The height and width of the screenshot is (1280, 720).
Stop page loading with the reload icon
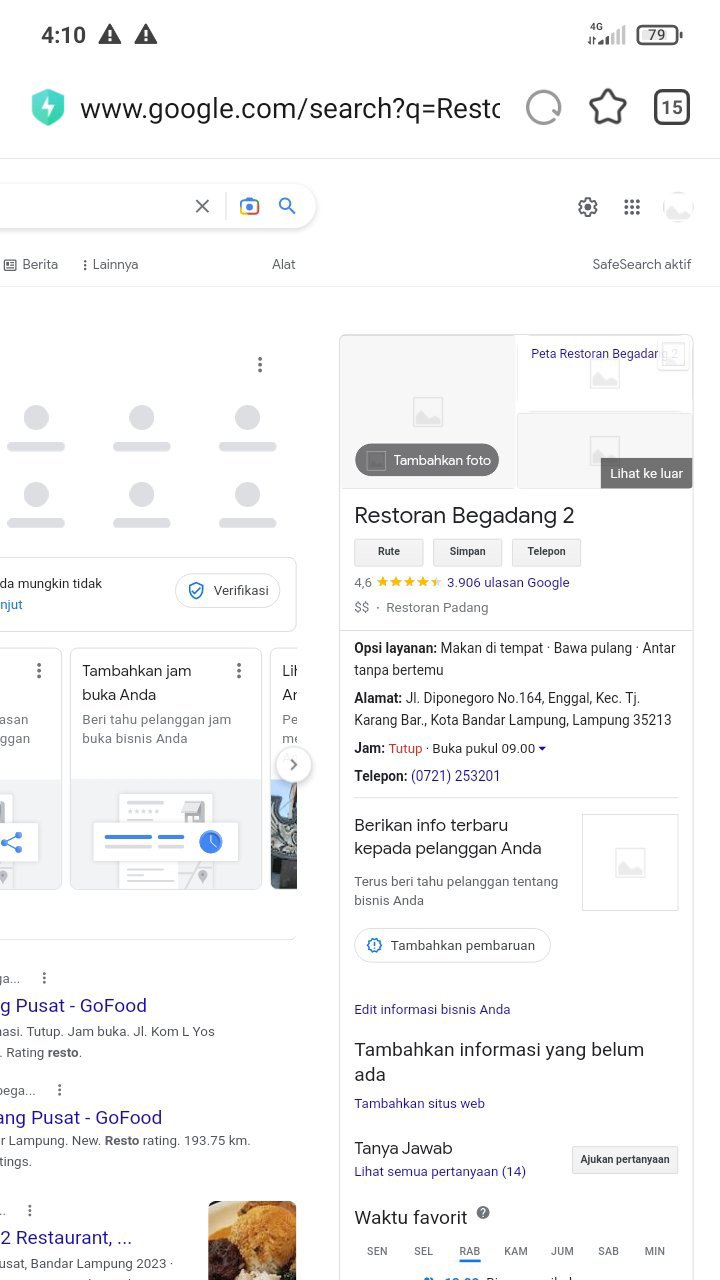click(x=543, y=108)
